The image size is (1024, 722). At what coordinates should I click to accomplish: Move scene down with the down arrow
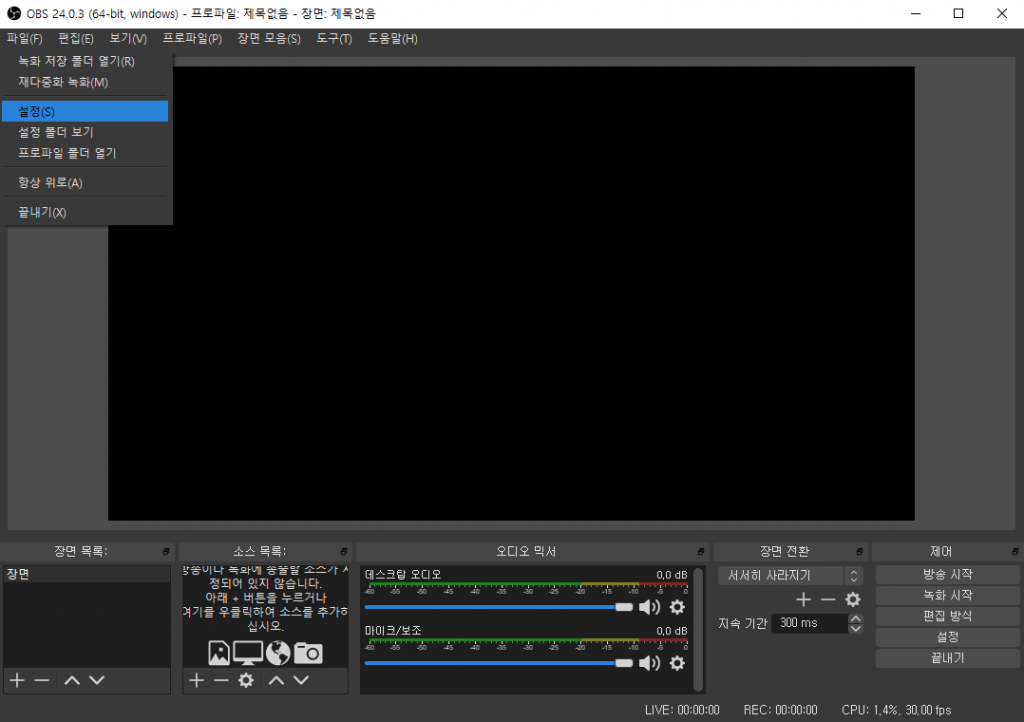point(97,680)
